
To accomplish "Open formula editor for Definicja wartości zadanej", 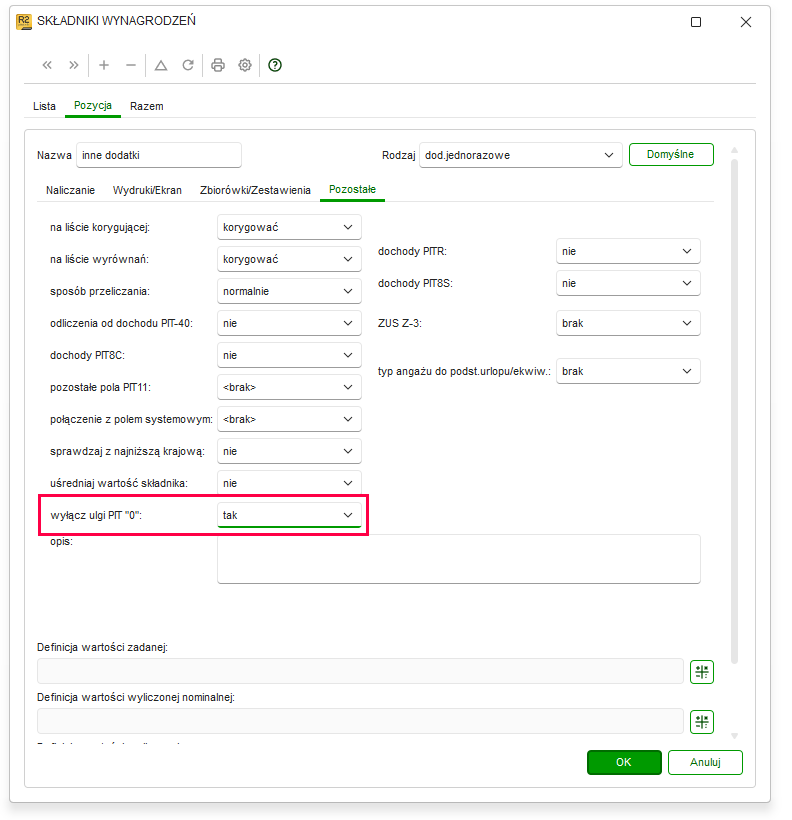I will click(x=702, y=671).
